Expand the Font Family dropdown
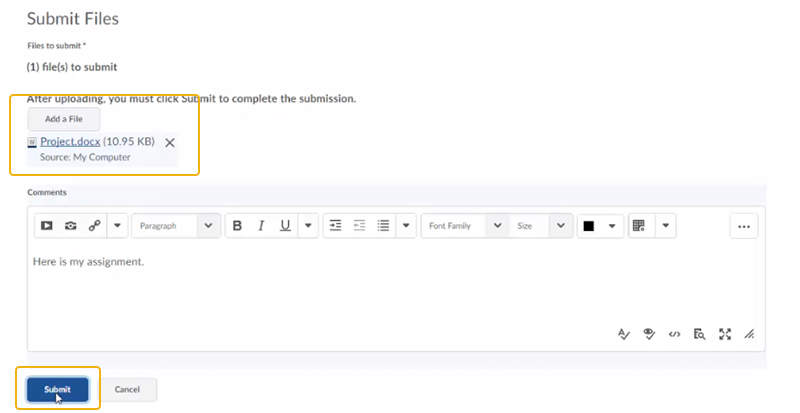The image size is (800, 413). click(x=464, y=226)
